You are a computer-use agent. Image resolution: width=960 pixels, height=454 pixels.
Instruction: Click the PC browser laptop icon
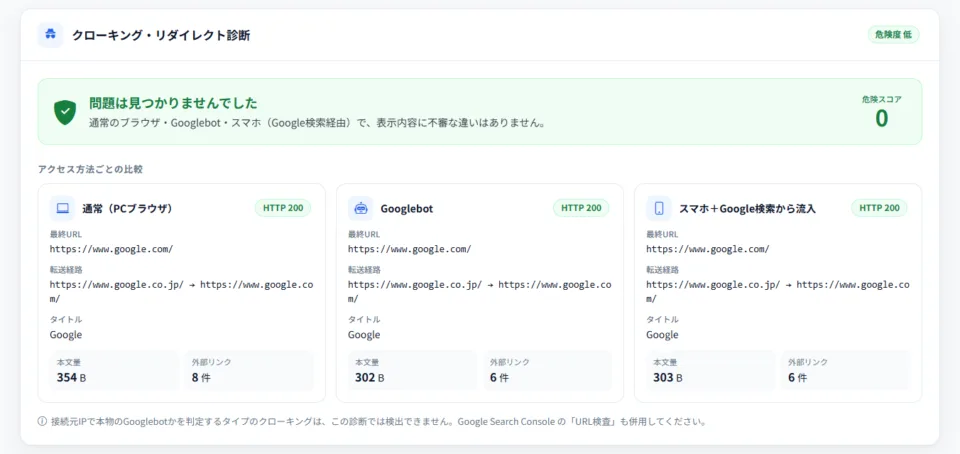click(62, 208)
